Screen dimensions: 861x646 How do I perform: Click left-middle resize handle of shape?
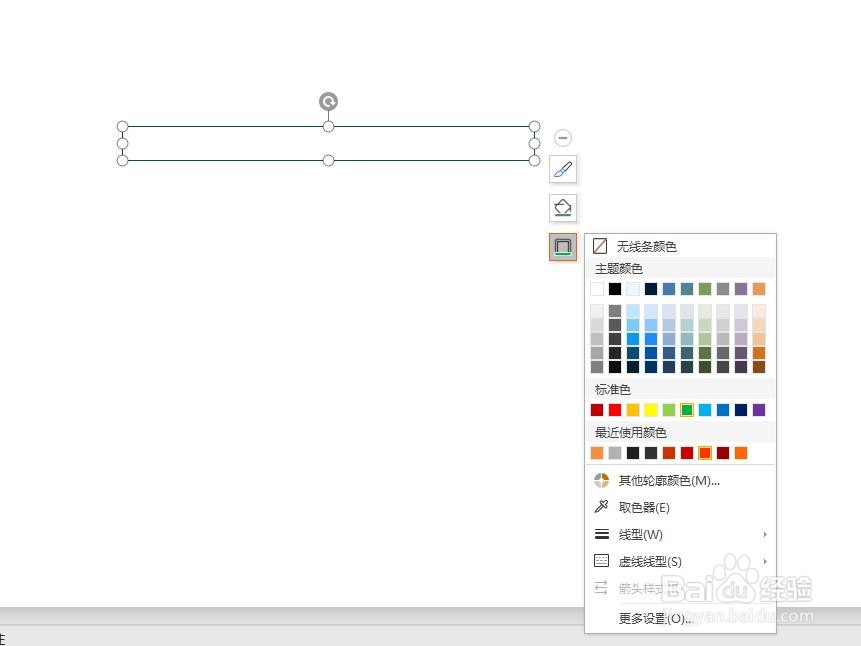click(122, 143)
